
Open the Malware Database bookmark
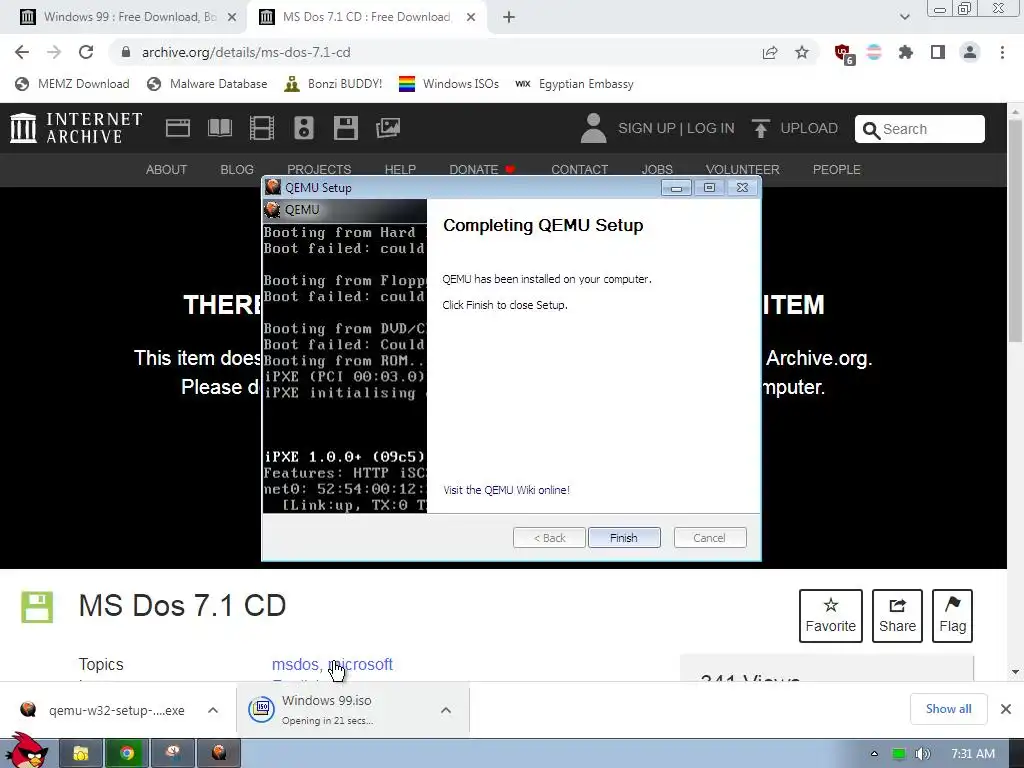pos(207,84)
